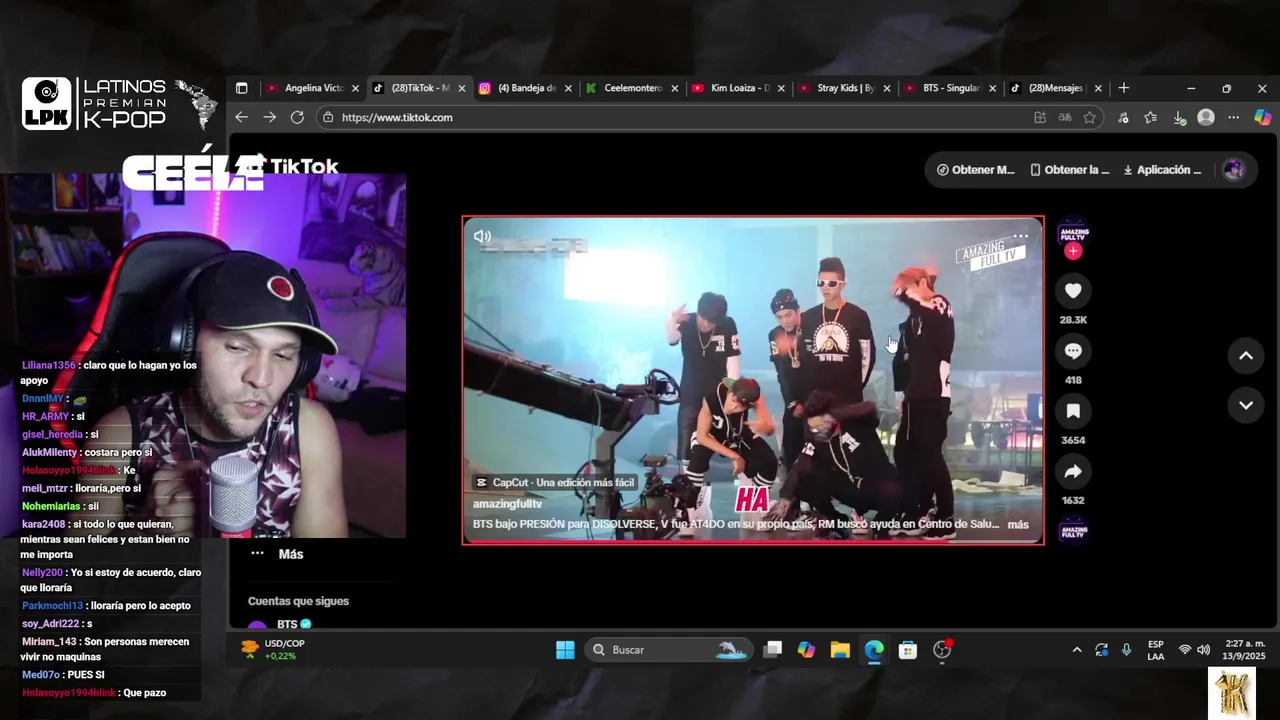
Task: Close the (28)TikTok active tab
Action: [462, 88]
